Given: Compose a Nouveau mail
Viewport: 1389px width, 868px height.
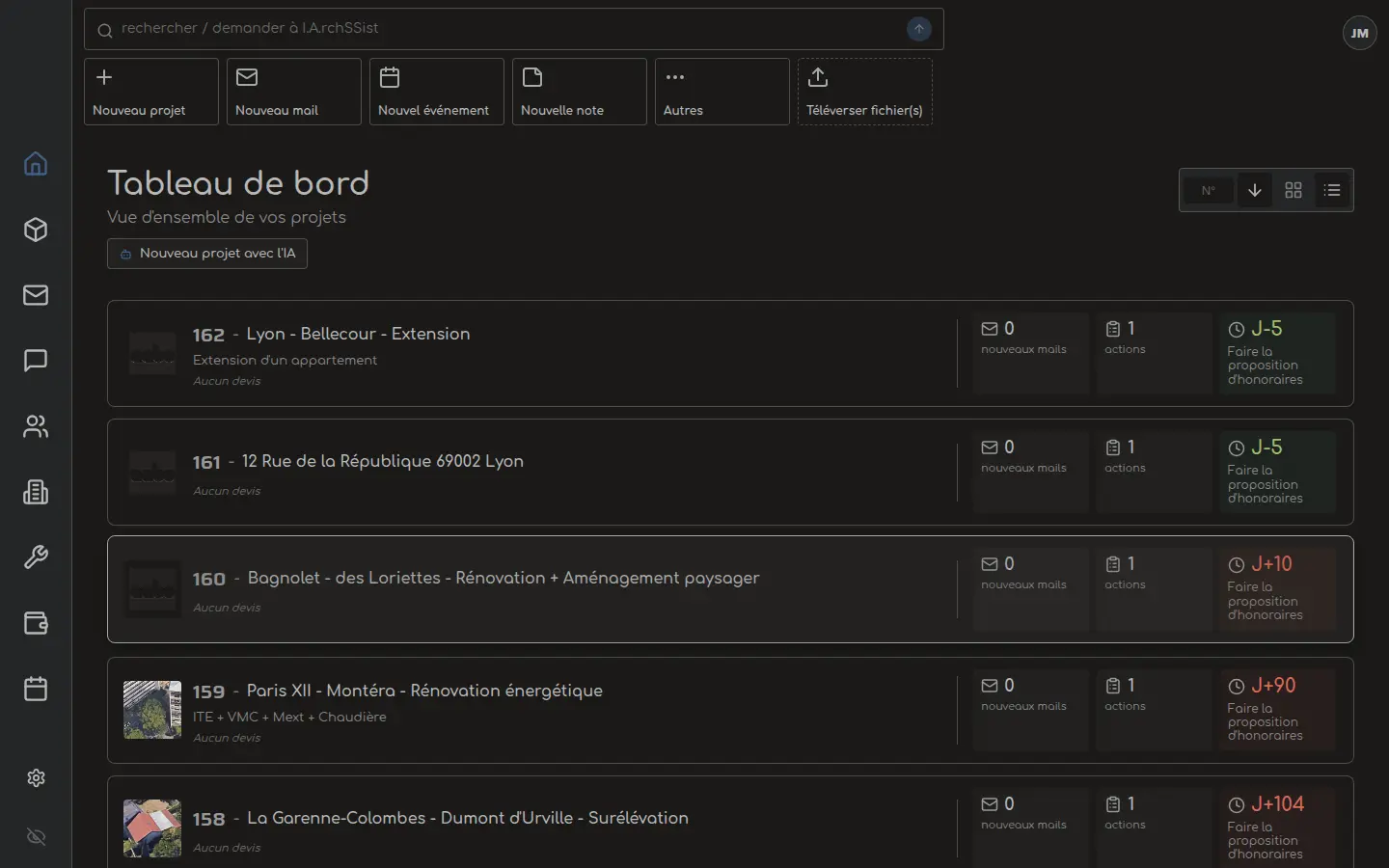Looking at the screenshot, I should point(294,92).
